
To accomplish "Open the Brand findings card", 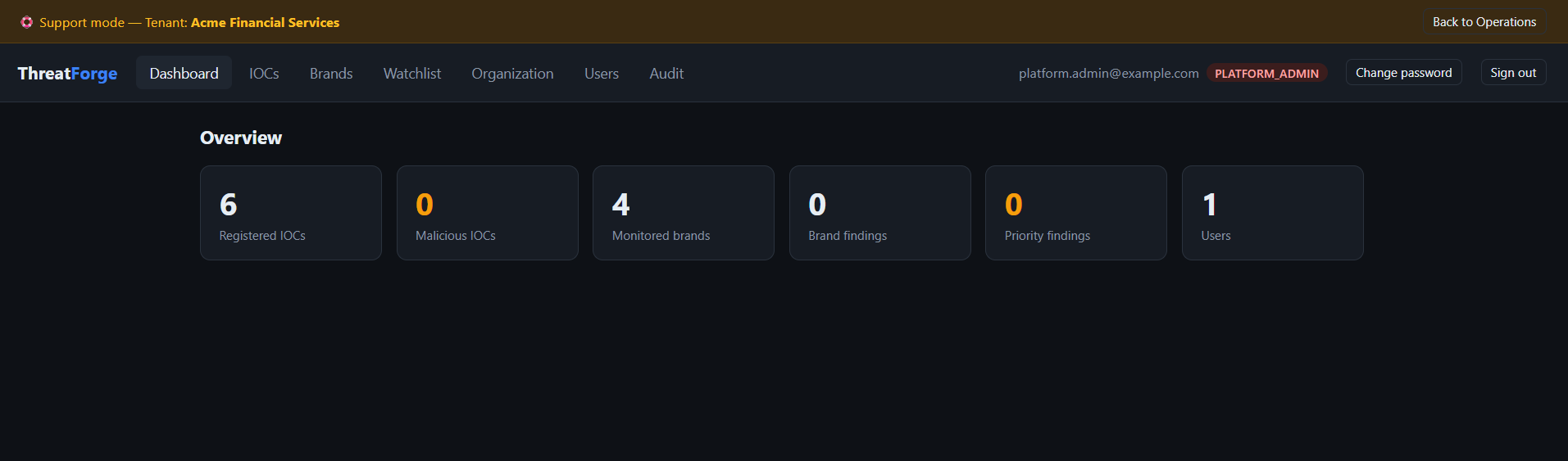I will 880,213.
